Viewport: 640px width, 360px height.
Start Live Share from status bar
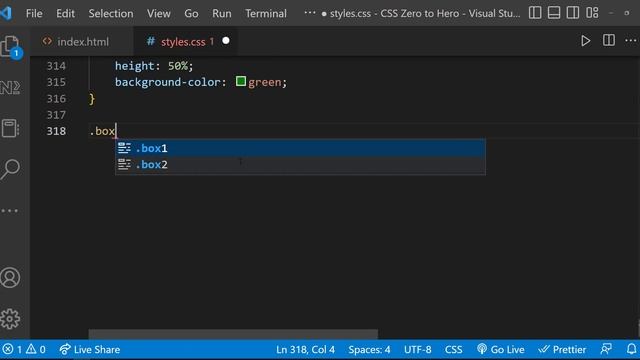[x=89, y=350]
